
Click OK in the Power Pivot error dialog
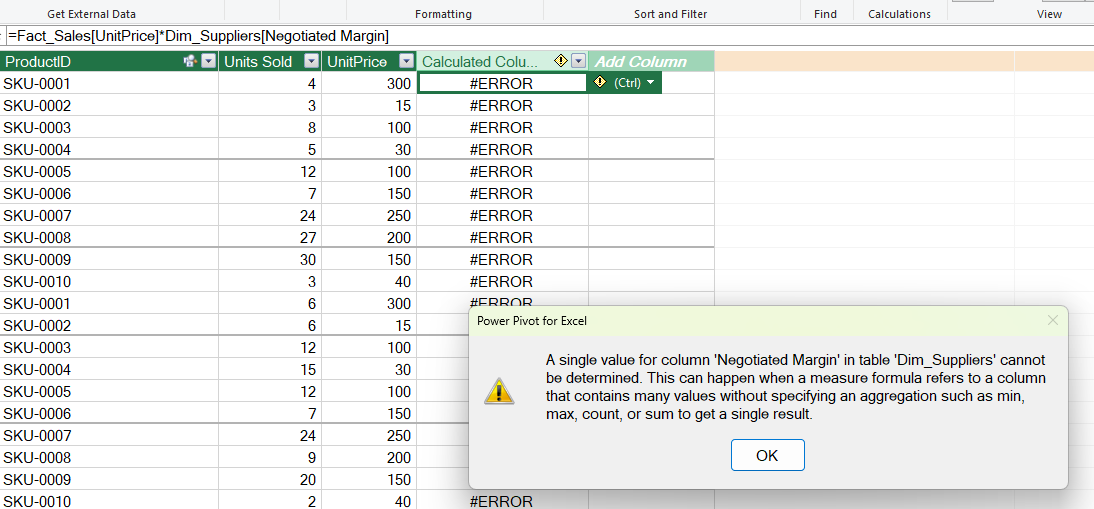pos(767,455)
